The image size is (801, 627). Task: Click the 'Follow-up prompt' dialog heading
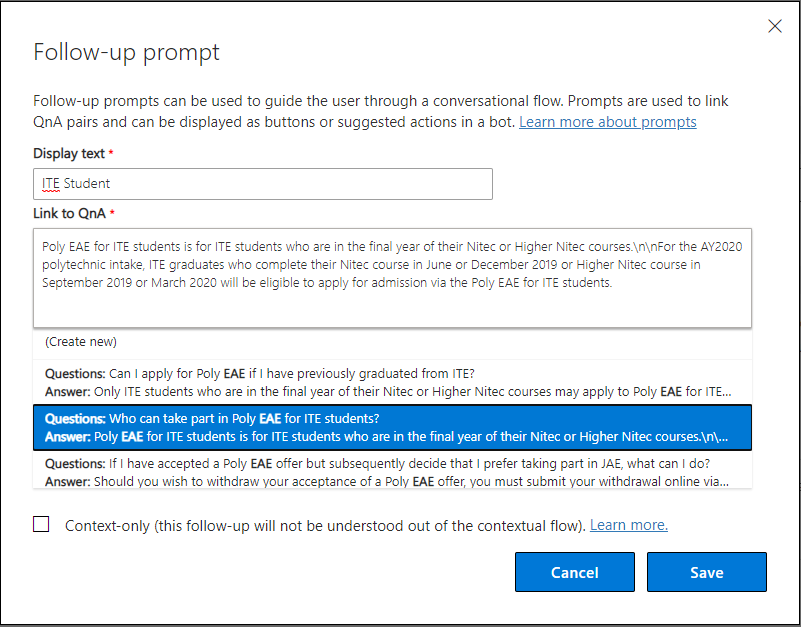click(126, 52)
